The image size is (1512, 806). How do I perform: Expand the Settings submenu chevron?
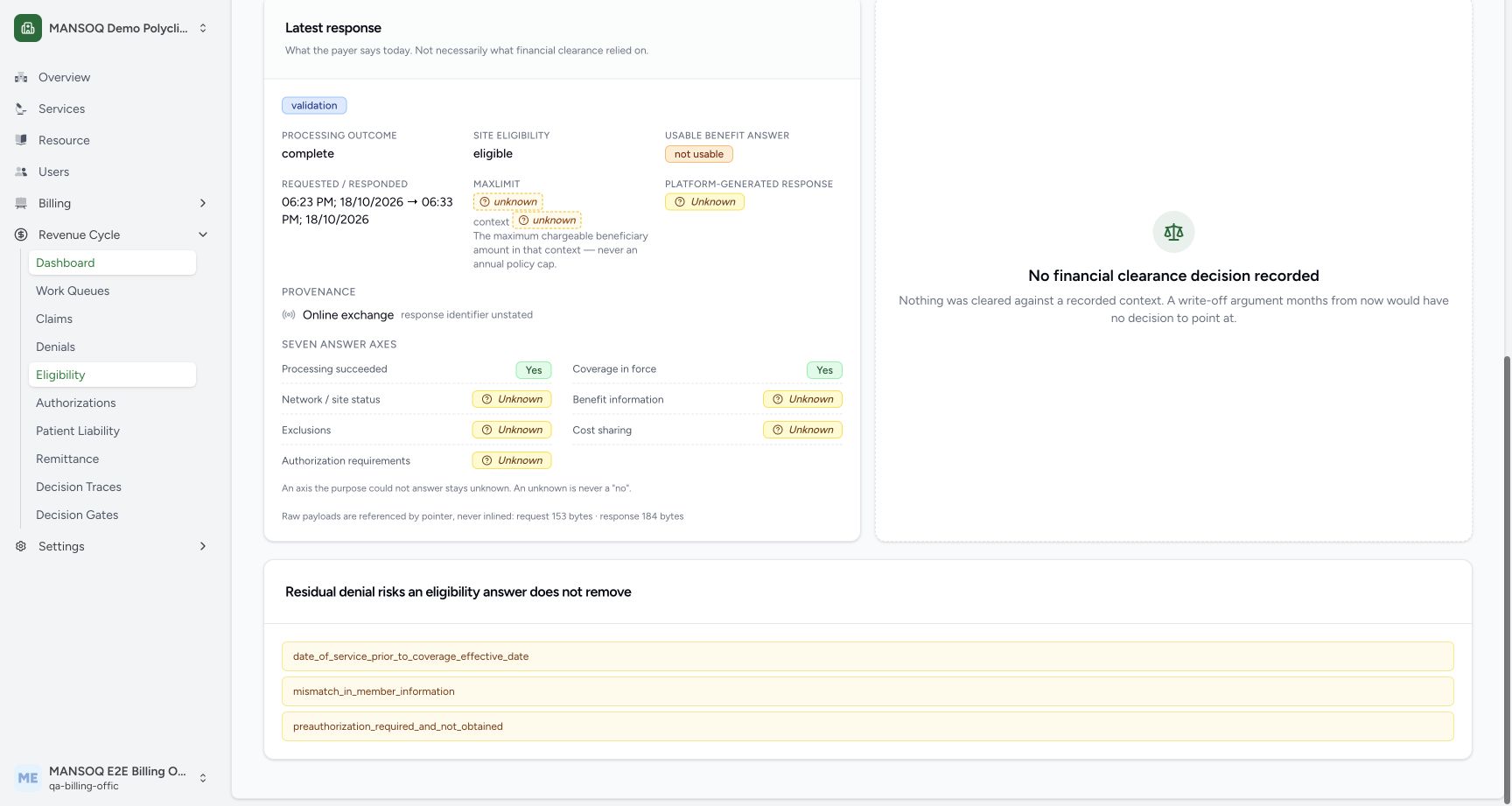coord(203,546)
